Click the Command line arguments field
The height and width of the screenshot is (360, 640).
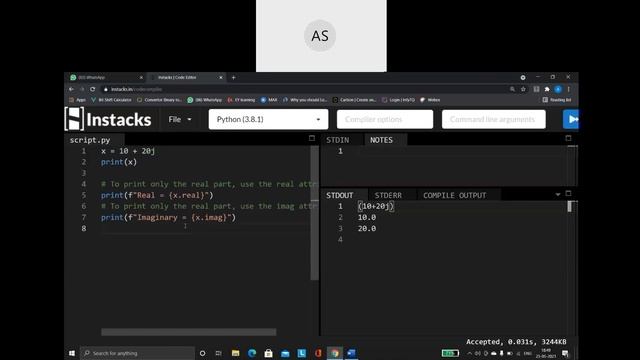pyautogui.click(x=493, y=119)
